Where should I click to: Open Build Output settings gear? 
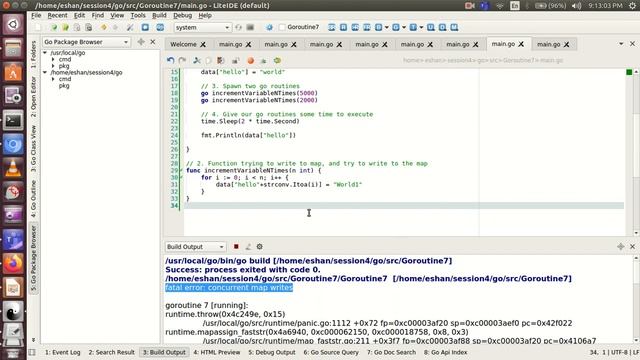260,247
